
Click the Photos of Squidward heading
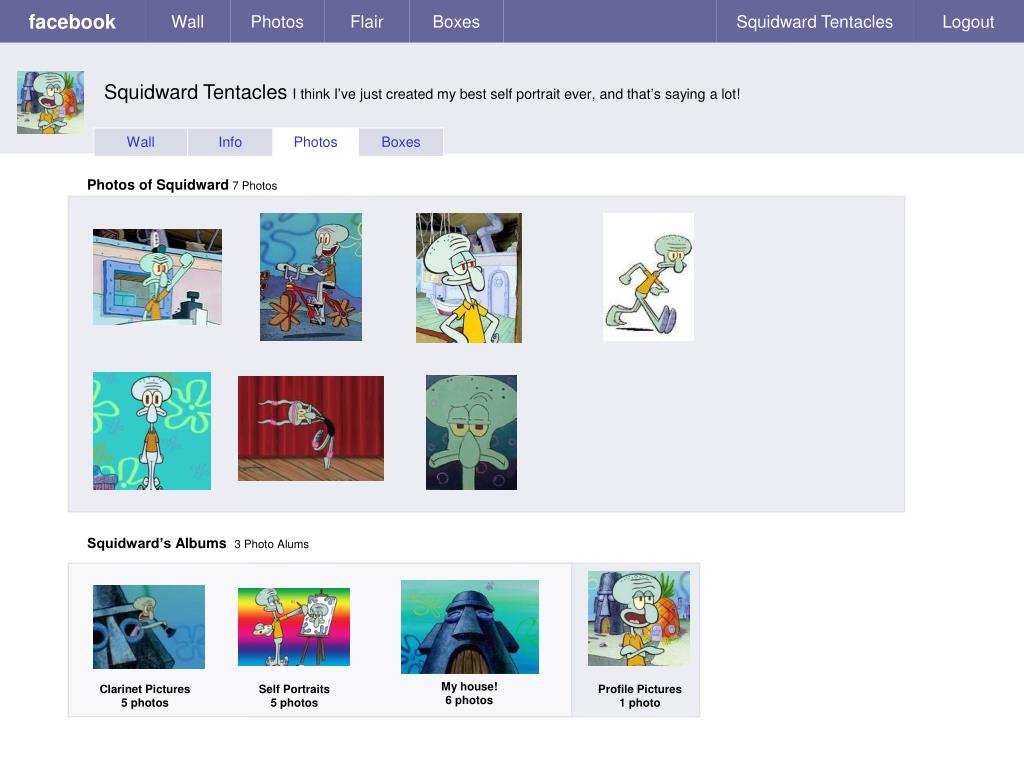pyautogui.click(x=157, y=185)
